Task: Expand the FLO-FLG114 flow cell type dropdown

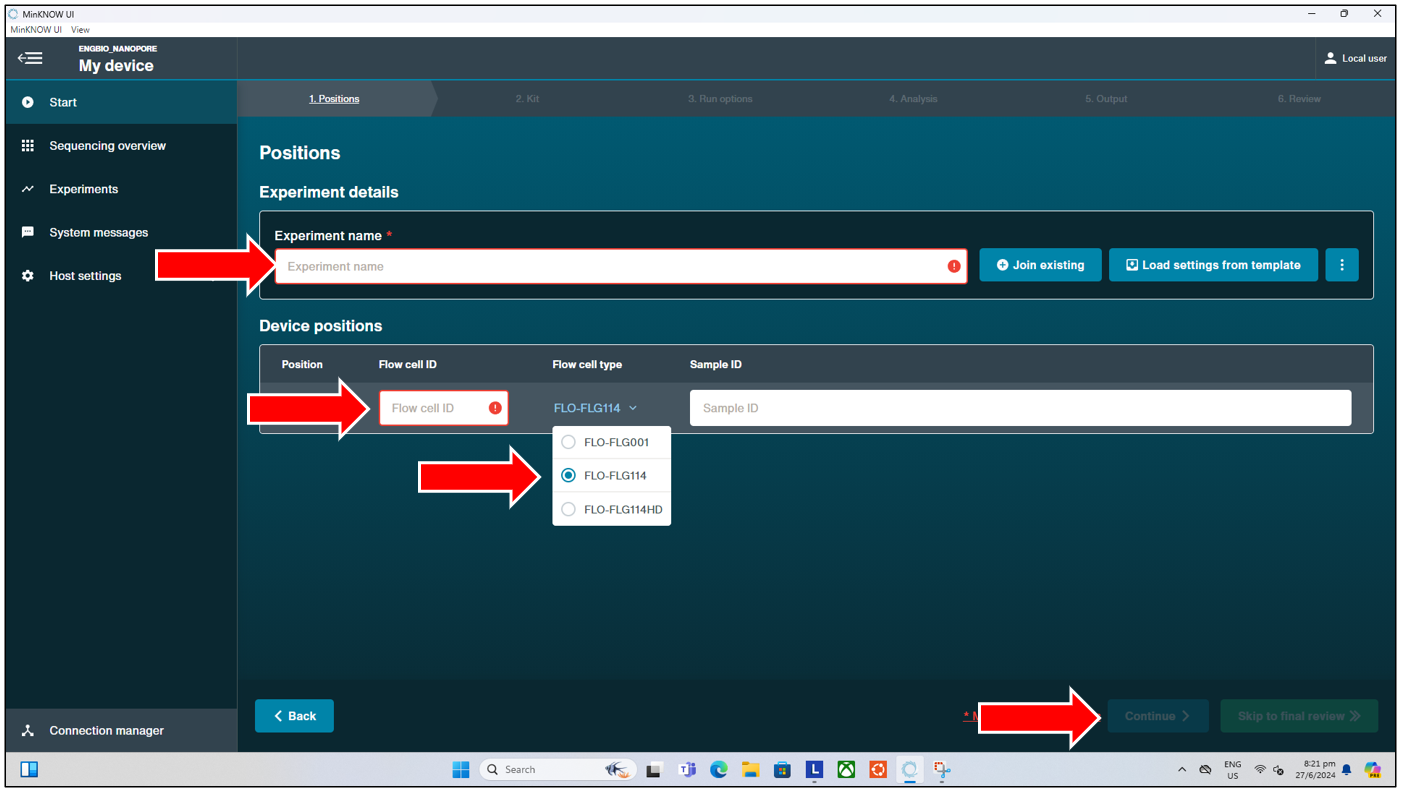Action: [x=596, y=408]
